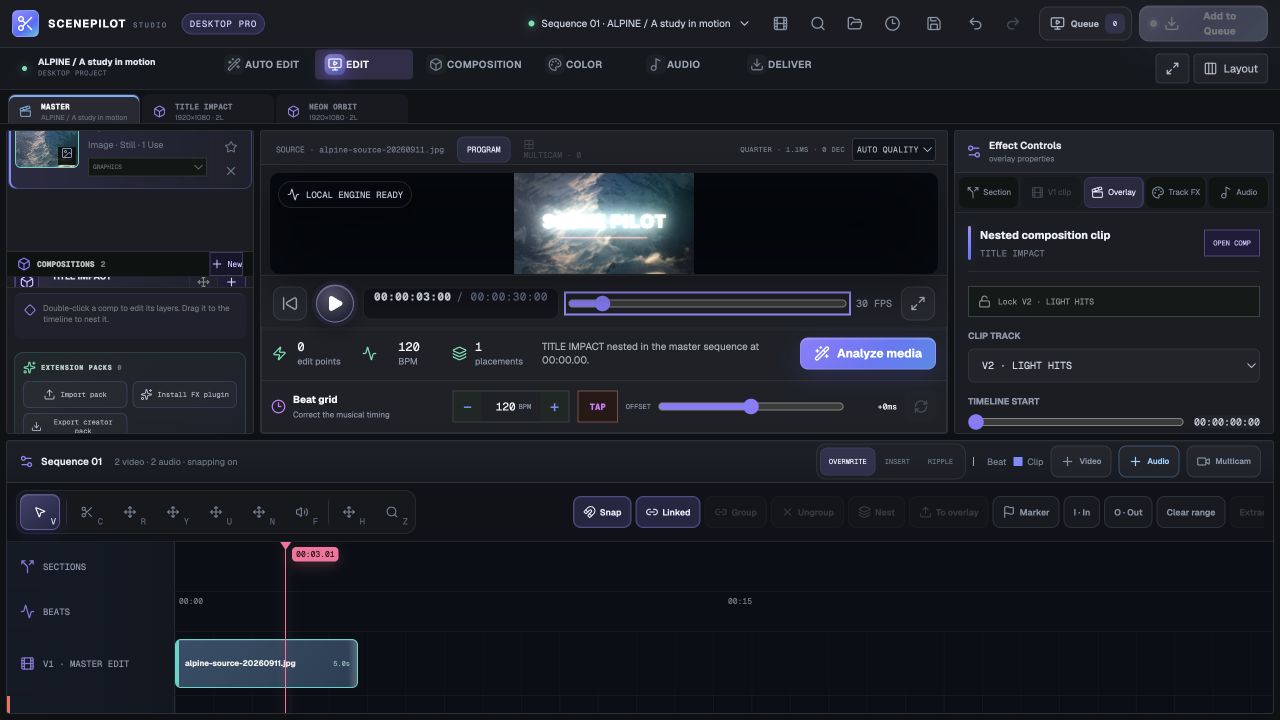Open the Sequence 01 selector dropdown
The width and height of the screenshot is (1280, 720).
pos(640,24)
